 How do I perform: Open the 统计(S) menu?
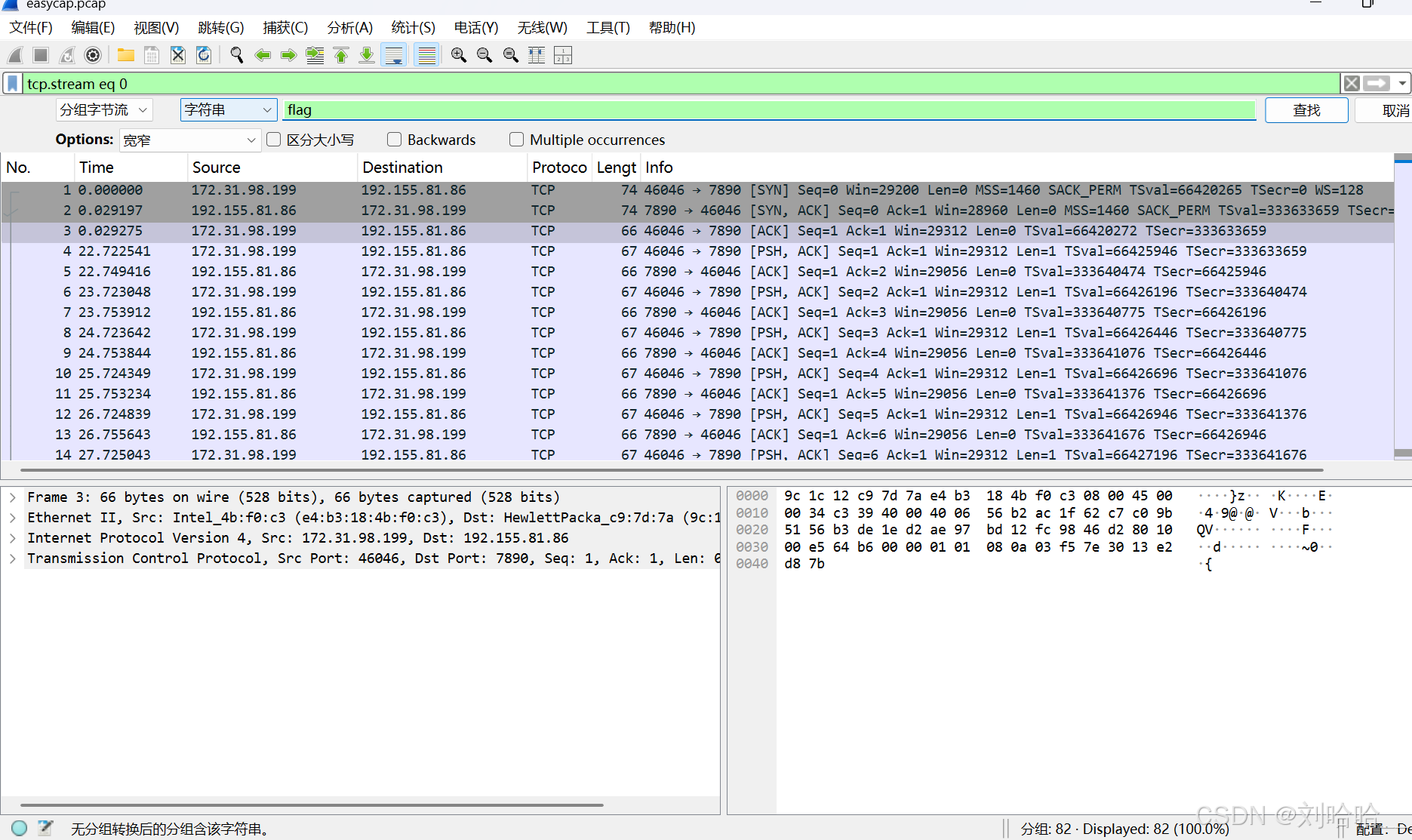412,27
